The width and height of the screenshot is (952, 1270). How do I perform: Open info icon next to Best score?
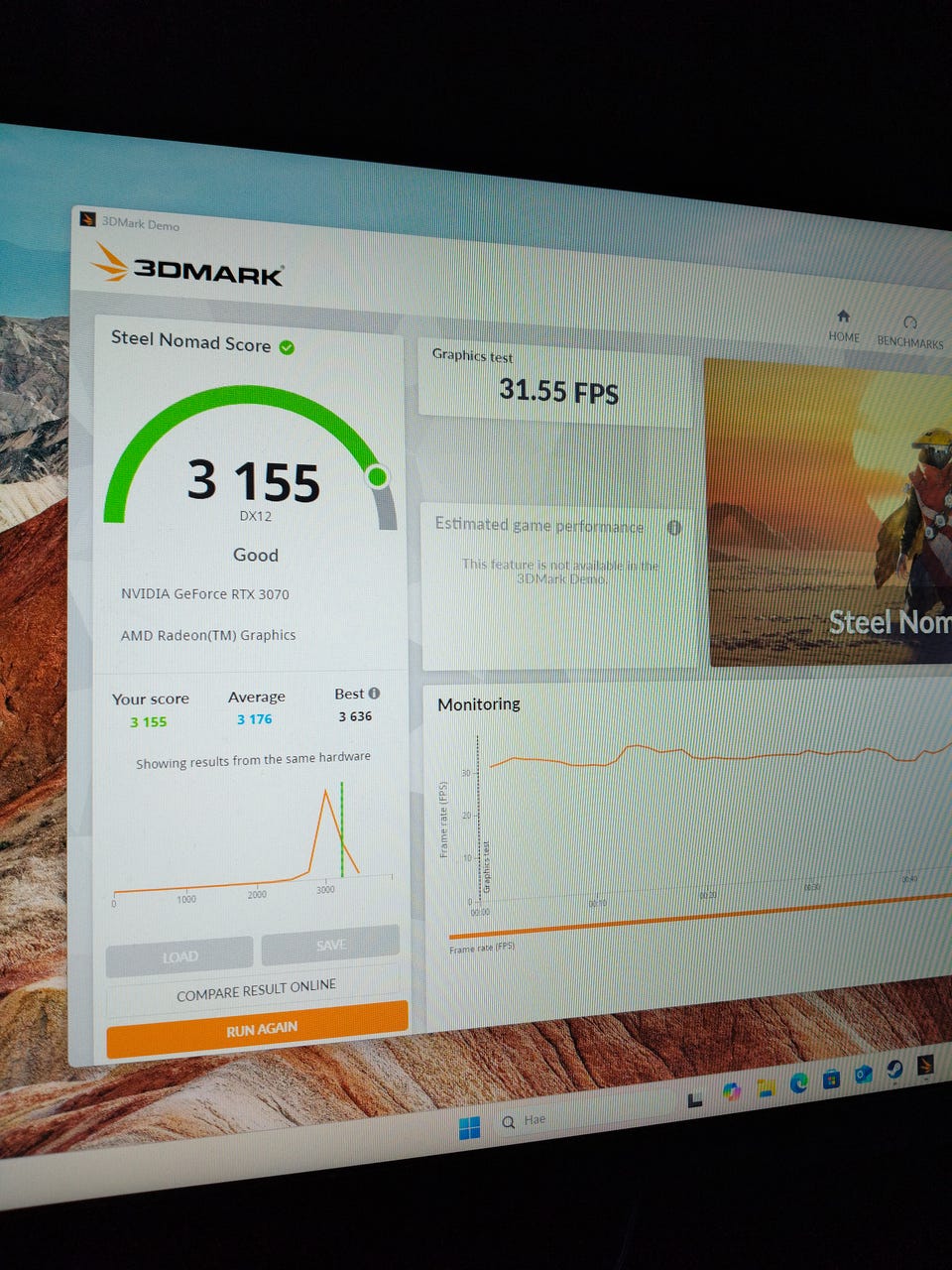point(374,694)
